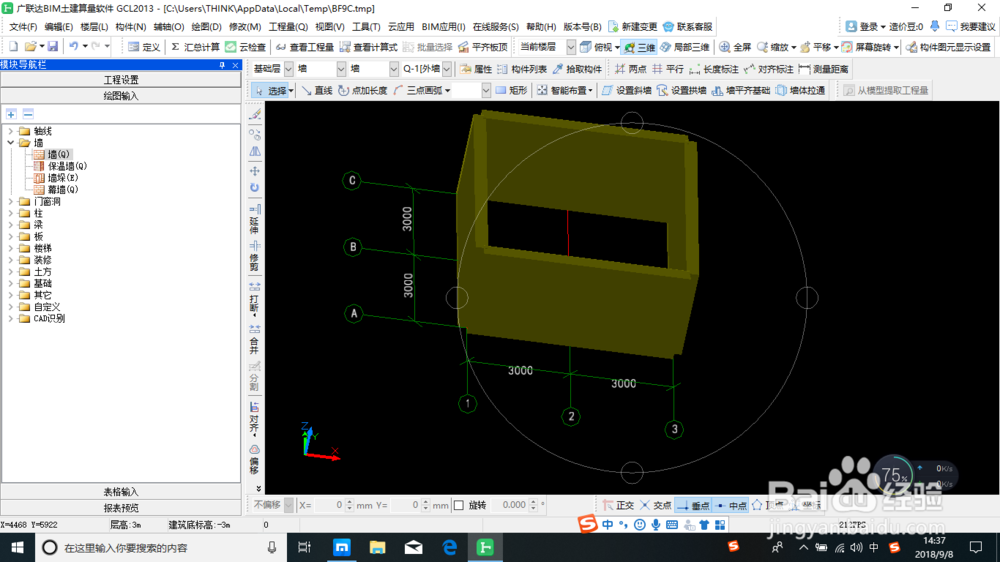The width and height of the screenshot is (1000, 562).
Task: Select 保温墙(Q) in the tree
Action: click(67, 166)
